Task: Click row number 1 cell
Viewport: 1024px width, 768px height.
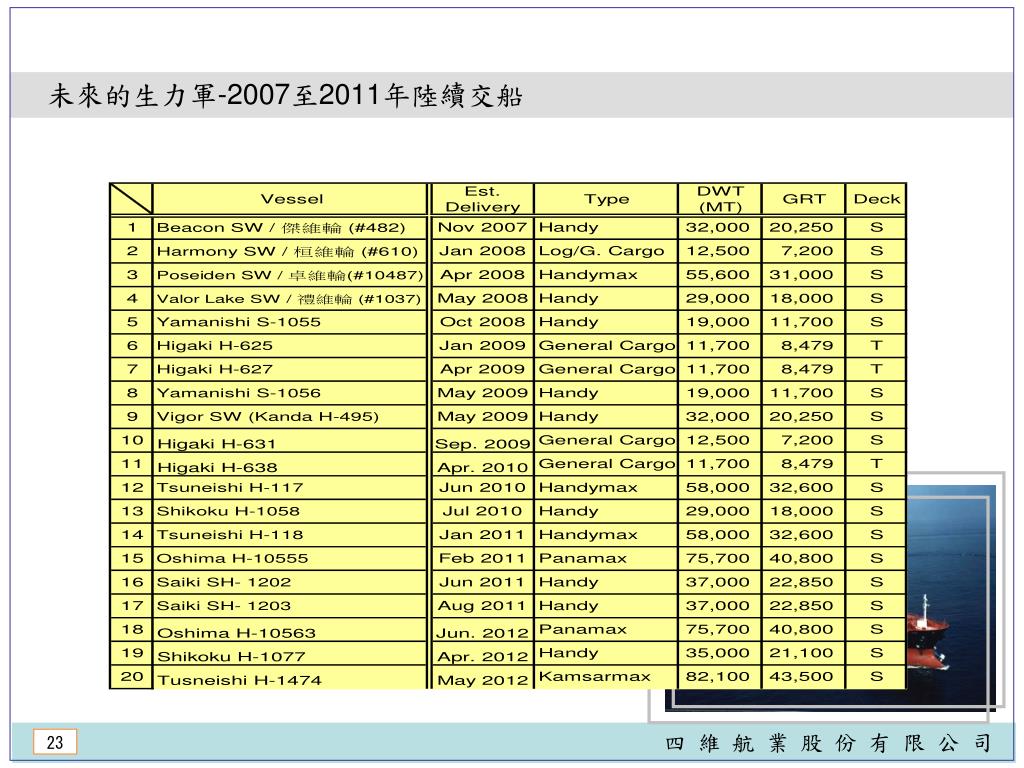Action: [131, 228]
